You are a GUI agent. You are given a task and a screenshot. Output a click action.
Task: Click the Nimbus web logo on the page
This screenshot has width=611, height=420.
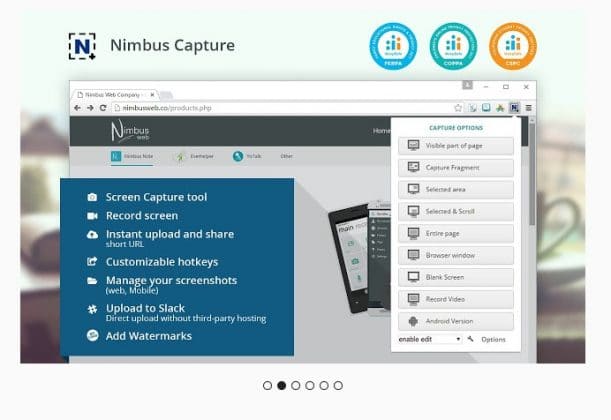point(130,131)
